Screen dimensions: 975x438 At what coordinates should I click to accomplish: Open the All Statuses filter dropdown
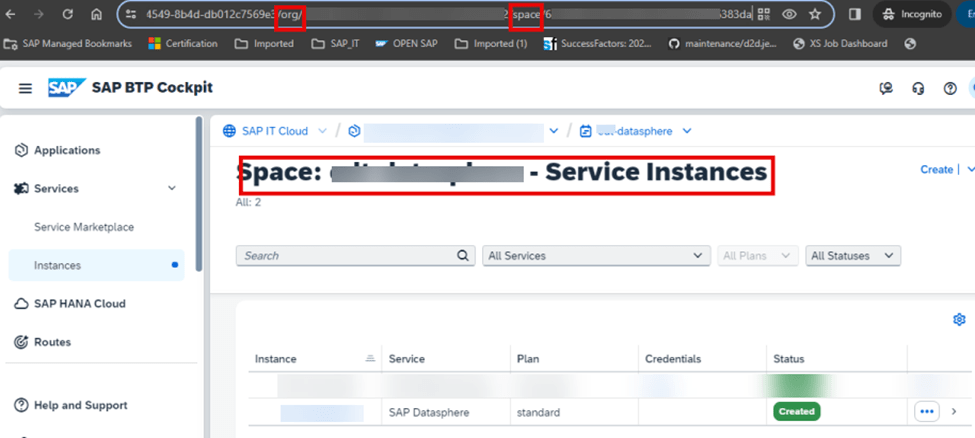853,256
